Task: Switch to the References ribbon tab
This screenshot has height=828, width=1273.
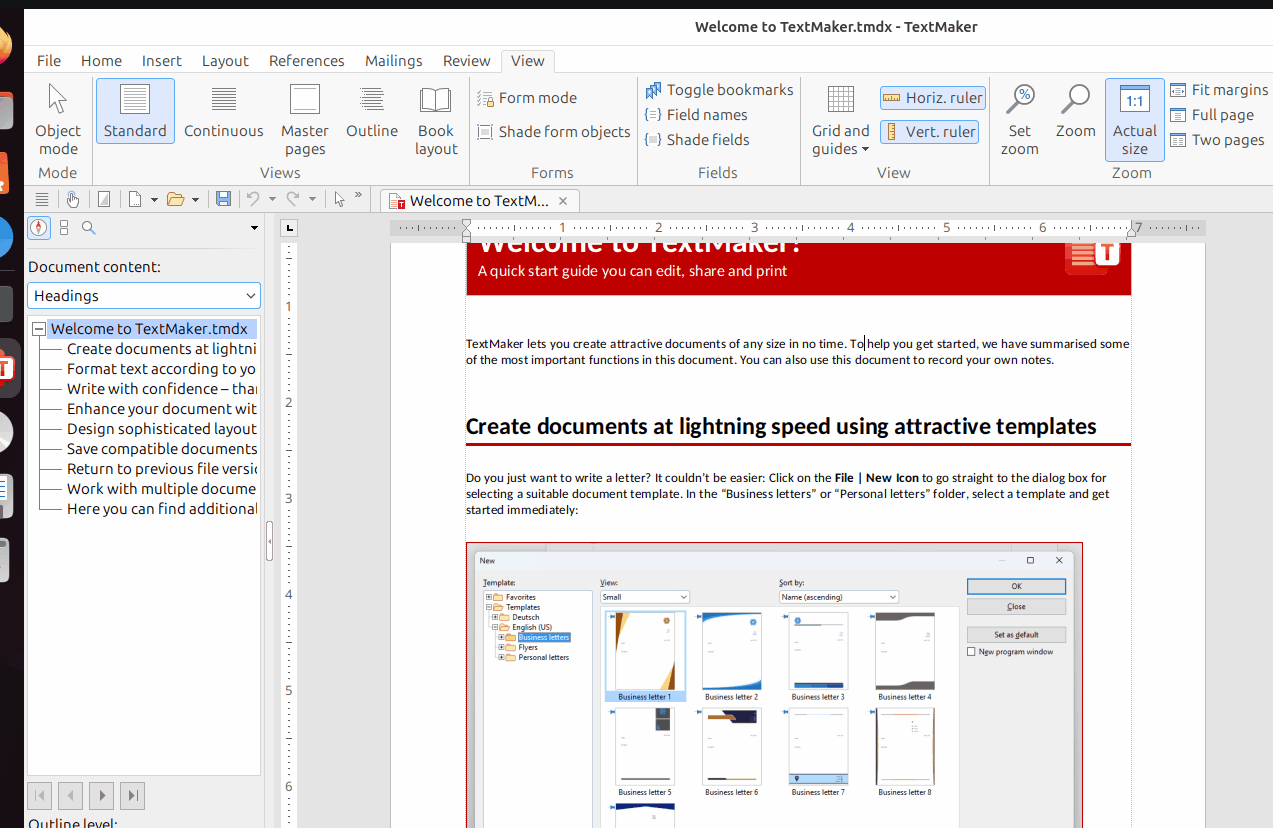Action: click(306, 60)
